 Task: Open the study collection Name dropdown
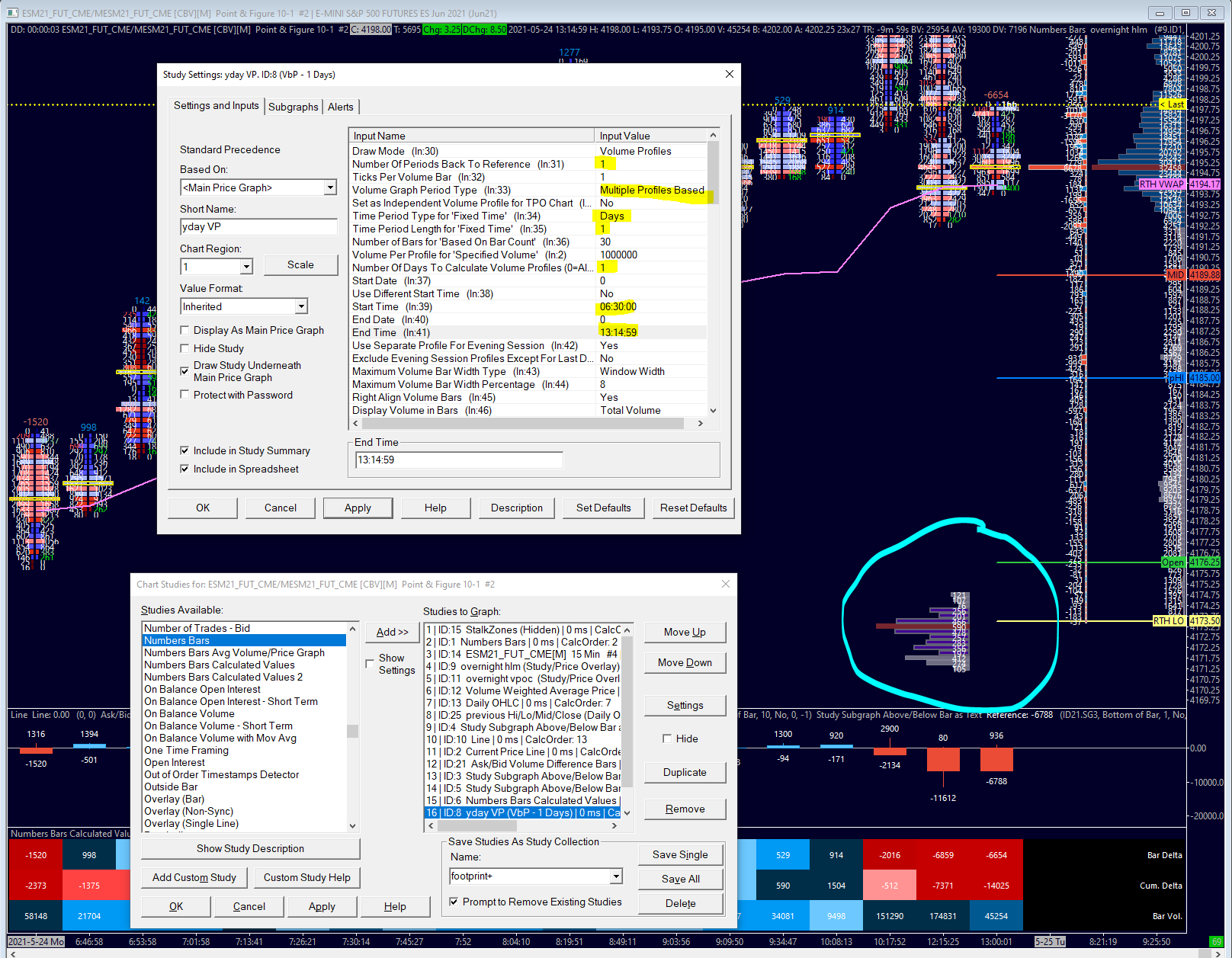click(616, 876)
